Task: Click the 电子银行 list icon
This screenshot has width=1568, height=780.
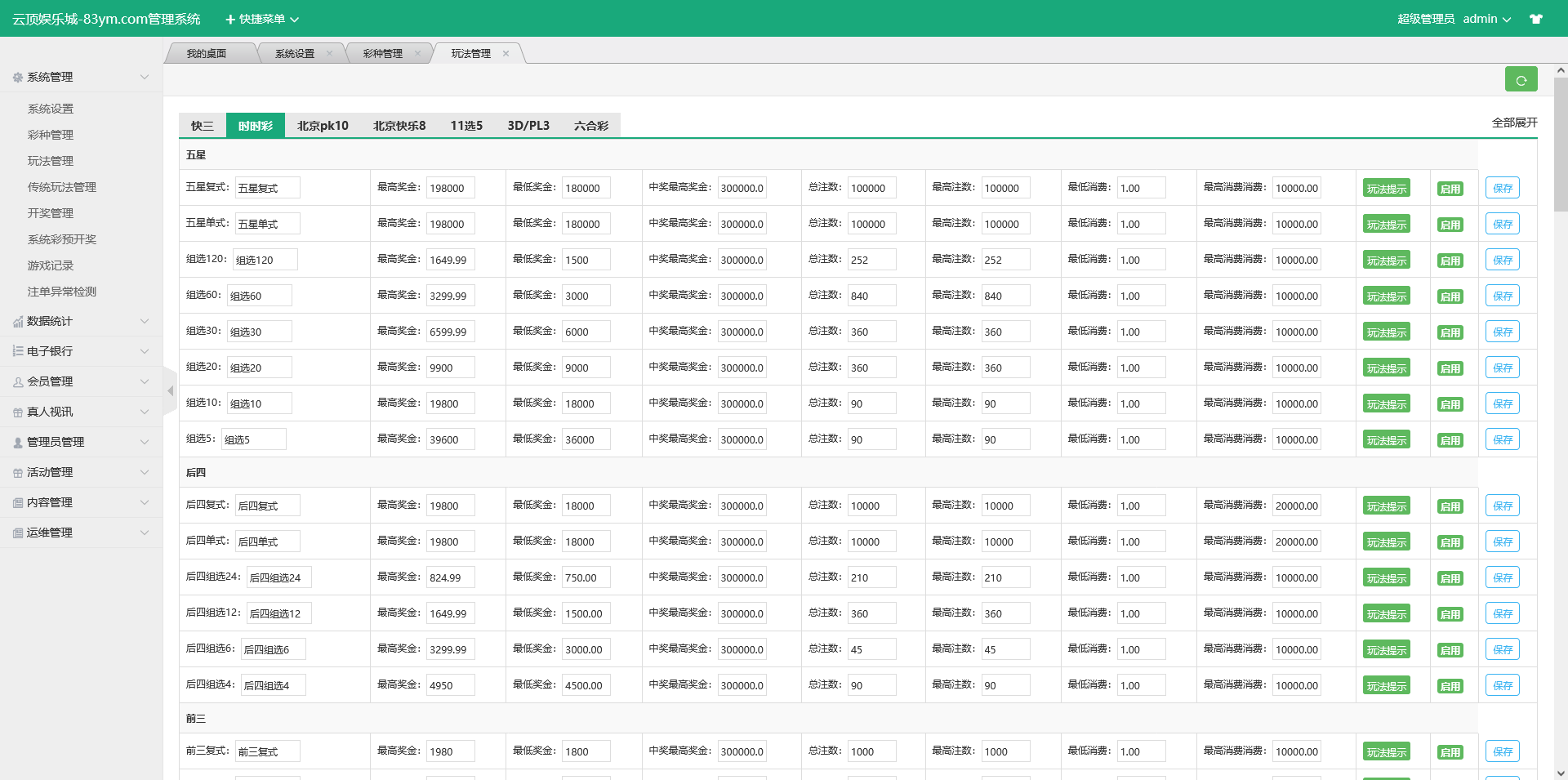Action: pyautogui.click(x=18, y=351)
